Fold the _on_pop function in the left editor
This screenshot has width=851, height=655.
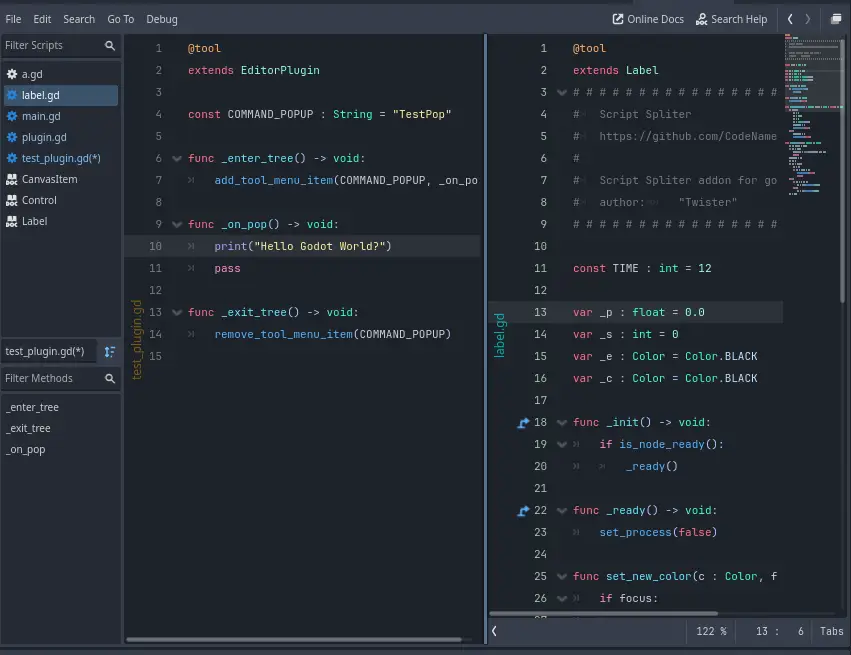coord(177,225)
